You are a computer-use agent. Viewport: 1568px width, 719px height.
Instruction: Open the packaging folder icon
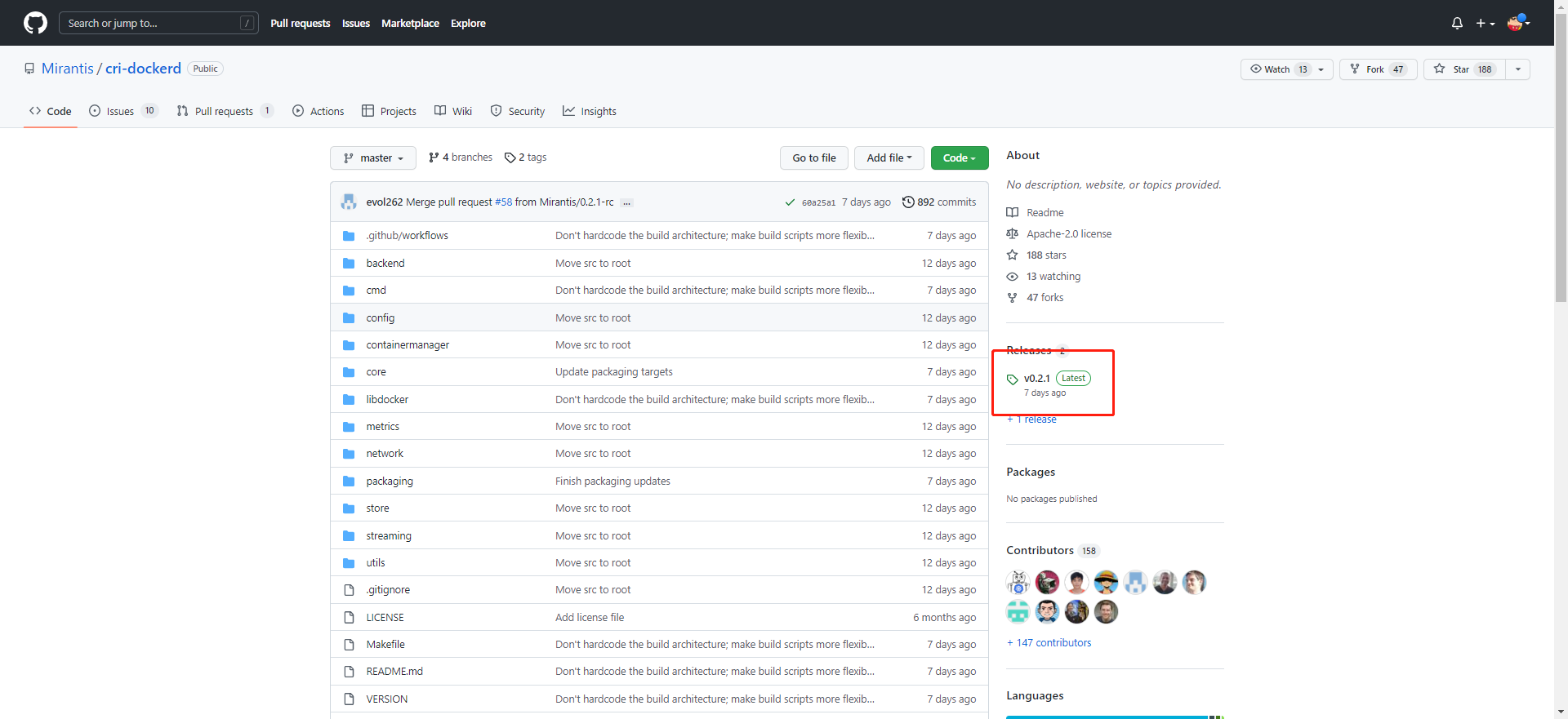click(349, 482)
